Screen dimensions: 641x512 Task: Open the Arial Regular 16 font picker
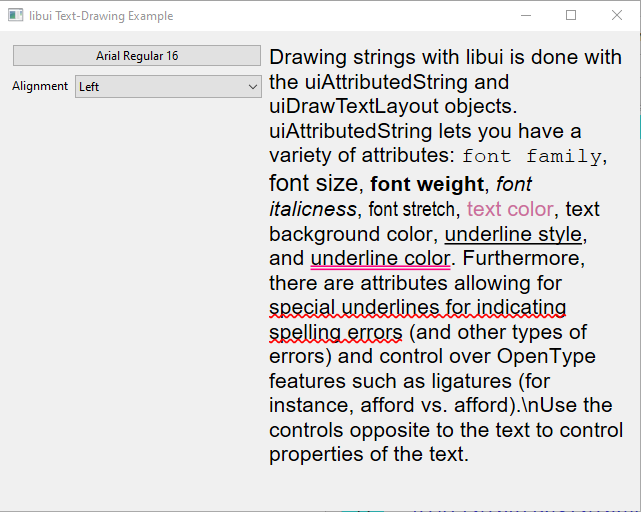coord(137,56)
